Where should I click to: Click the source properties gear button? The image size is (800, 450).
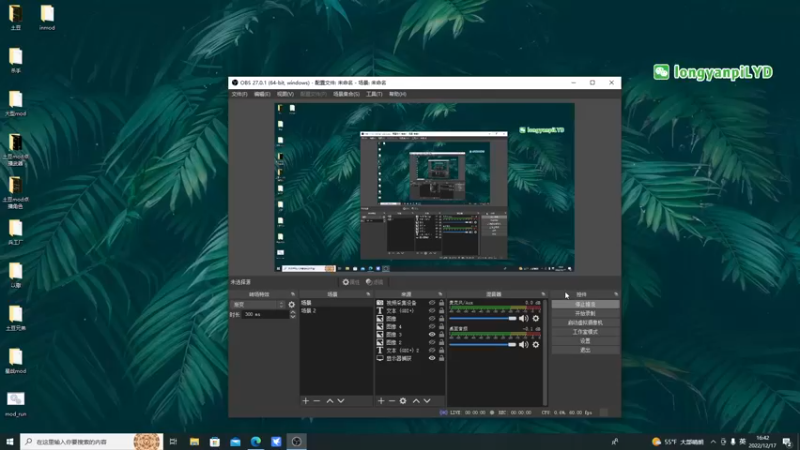351,282
